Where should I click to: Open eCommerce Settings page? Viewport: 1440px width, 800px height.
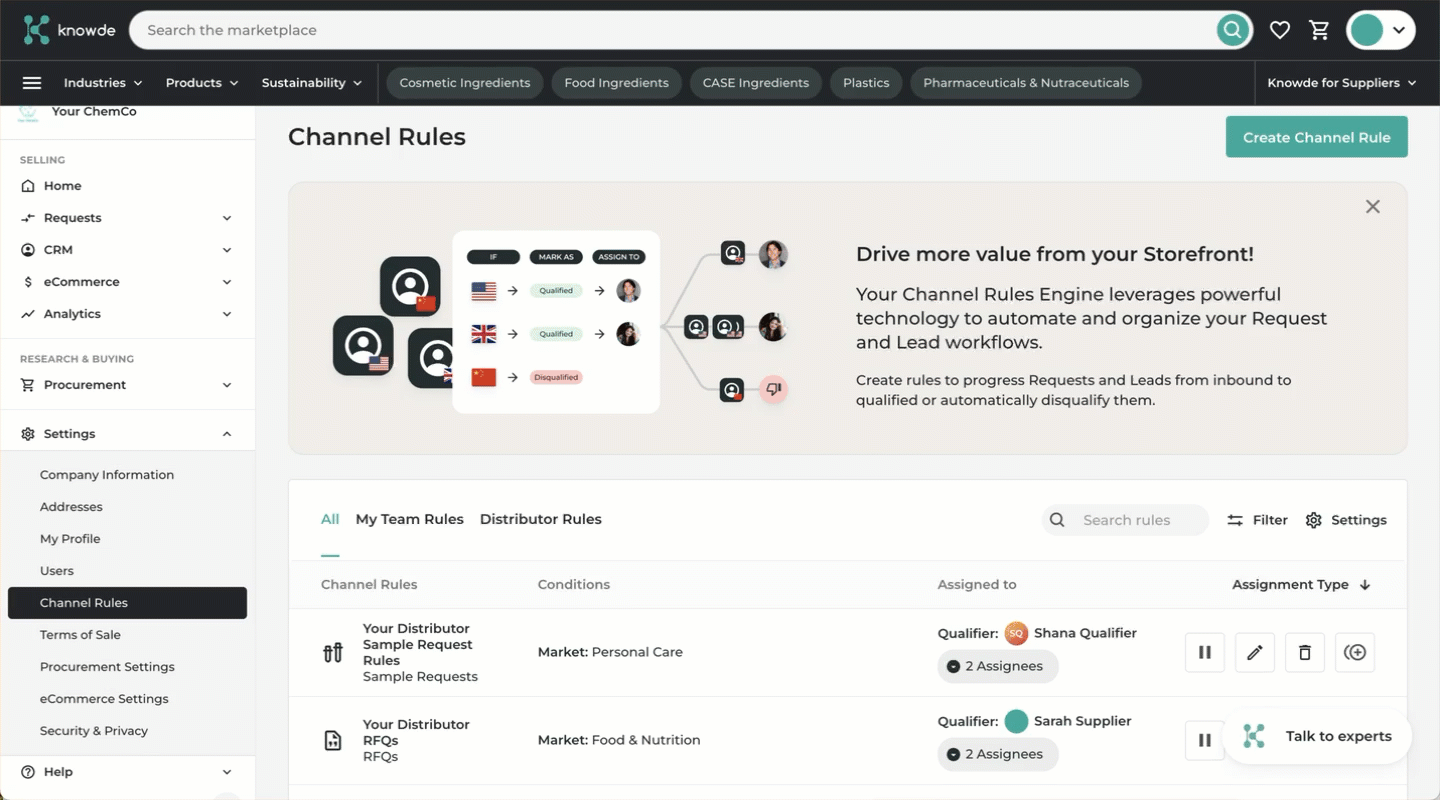pos(104,699)
